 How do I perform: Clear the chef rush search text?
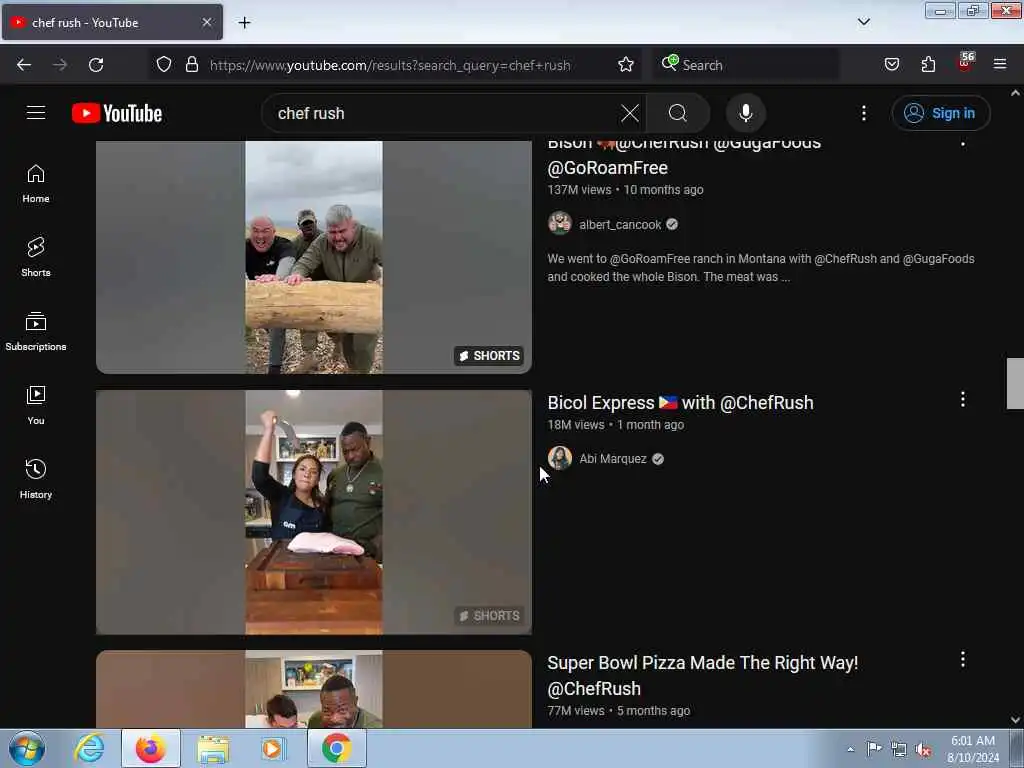(x=630, y=113)
